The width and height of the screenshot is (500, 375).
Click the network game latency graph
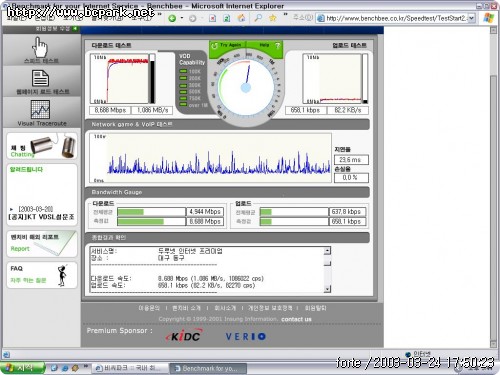[210, 158]
